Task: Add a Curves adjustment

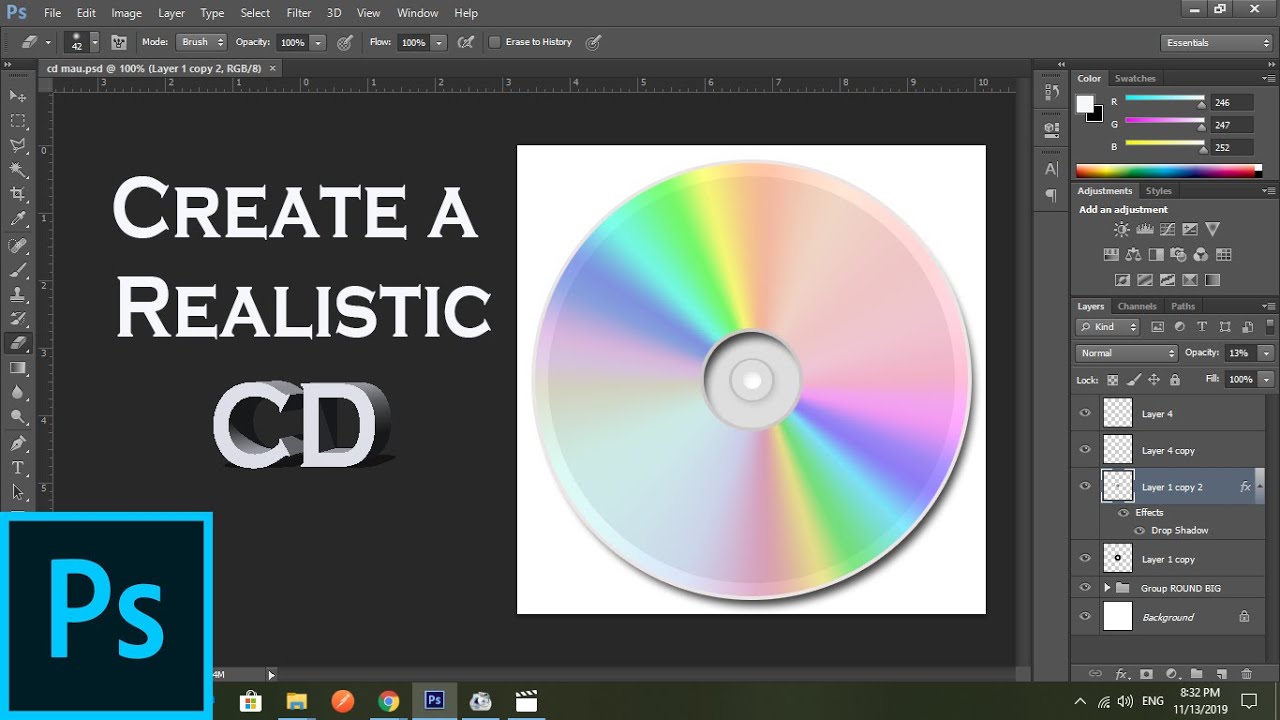Action: point(1168,230)
